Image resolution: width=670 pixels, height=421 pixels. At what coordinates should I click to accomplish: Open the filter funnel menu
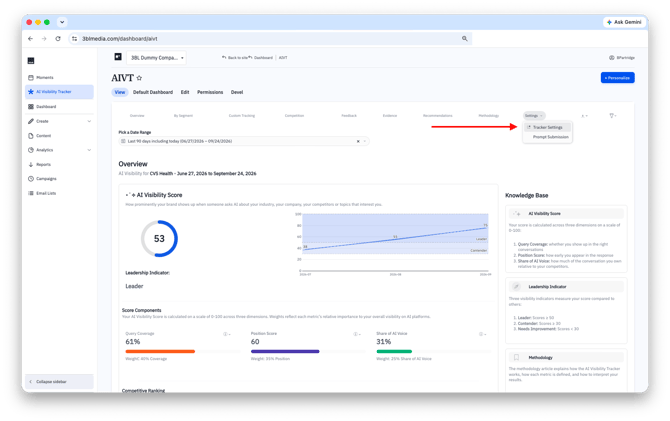coord(613,116)
